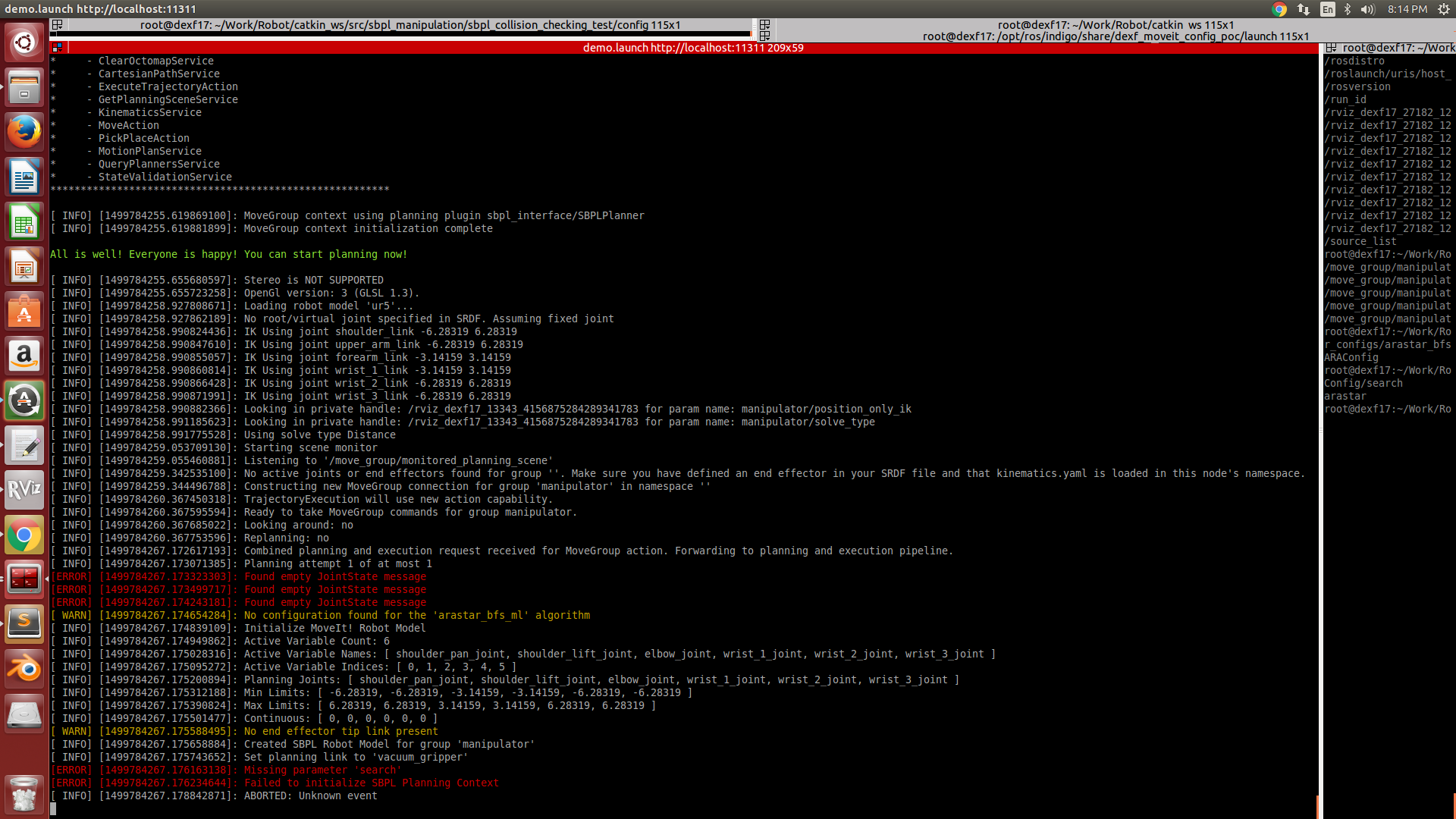Open RViz from the launcher

pyautogui.click(x=25, y=491)
